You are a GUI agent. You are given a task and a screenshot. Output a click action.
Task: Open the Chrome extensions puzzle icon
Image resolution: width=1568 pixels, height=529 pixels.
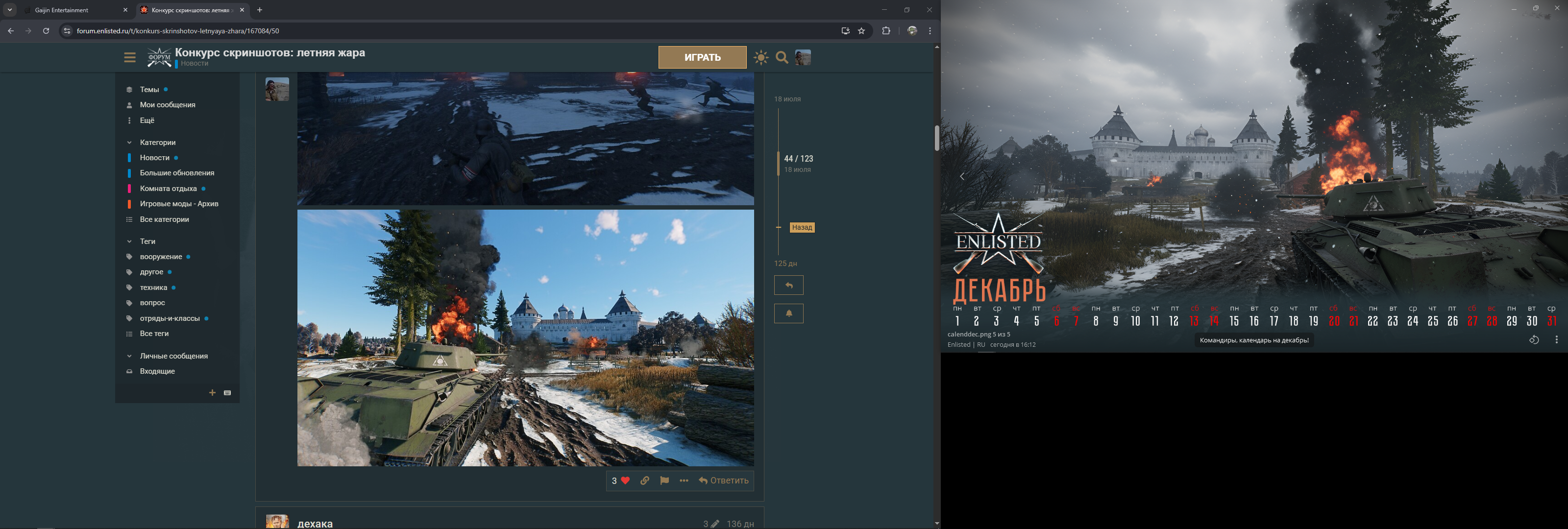pos(885,31)
